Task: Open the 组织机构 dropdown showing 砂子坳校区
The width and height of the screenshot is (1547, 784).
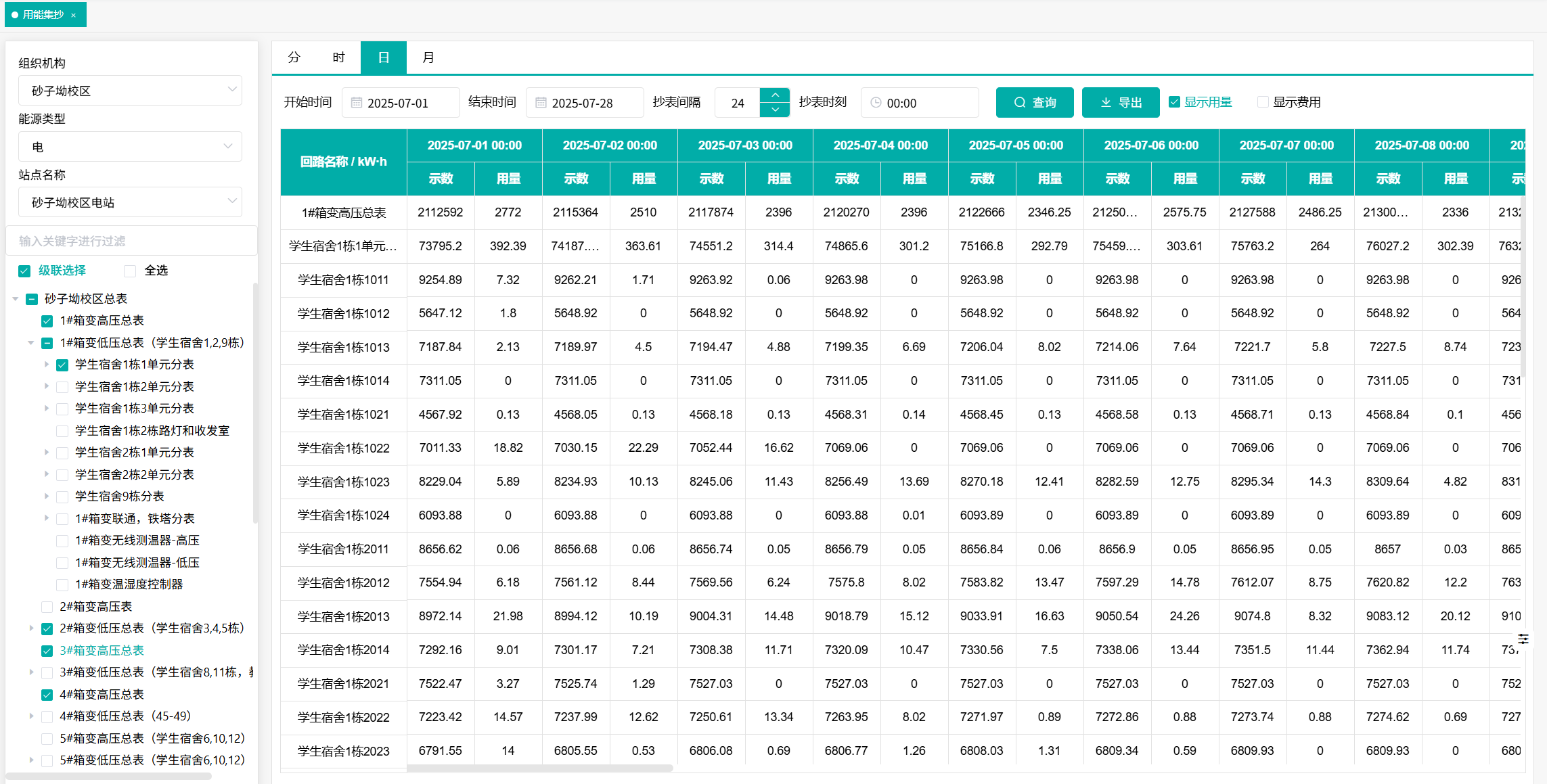Action: tap(130, 91)
